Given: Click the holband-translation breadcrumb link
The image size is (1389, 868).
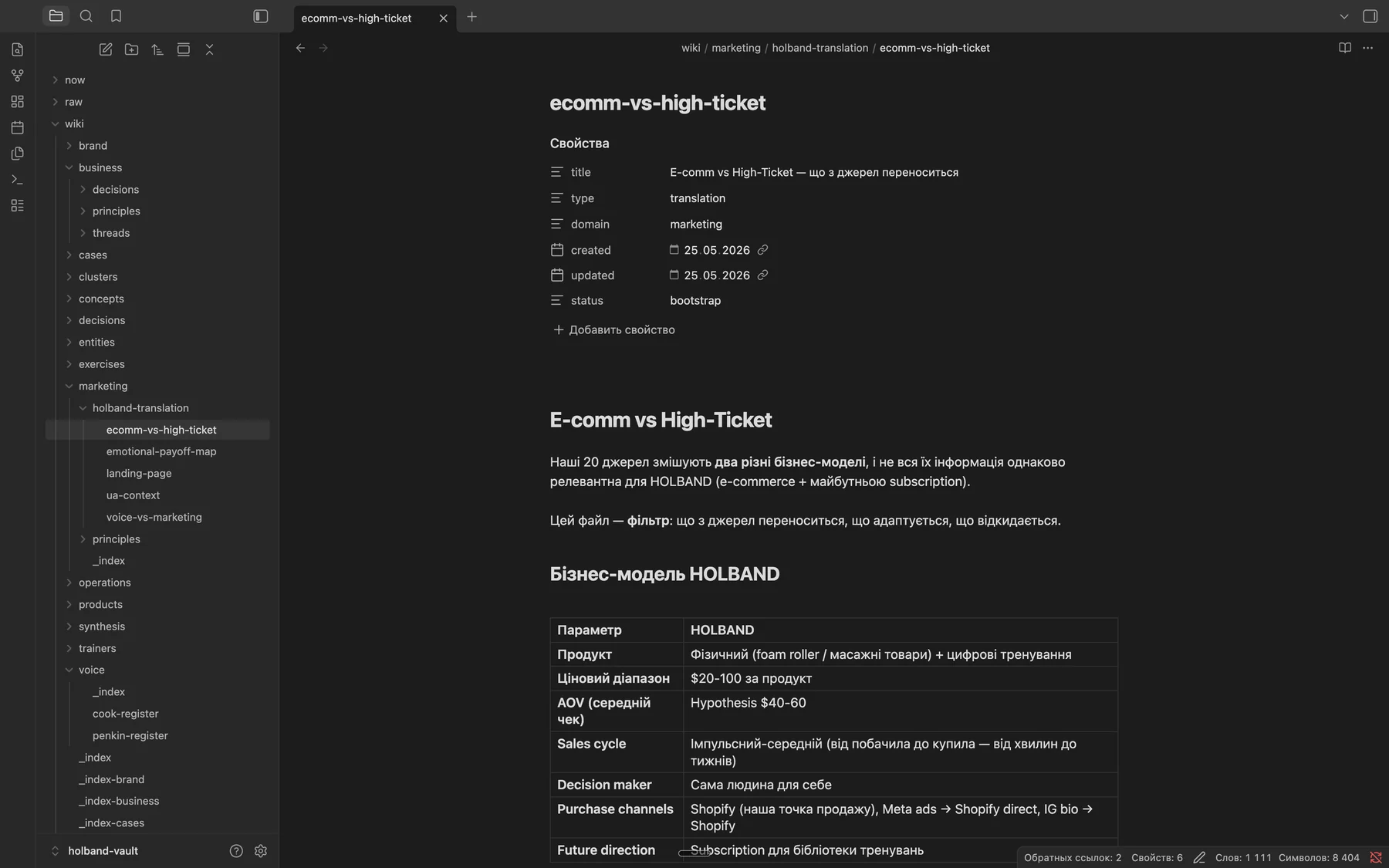Looking at the screenshot, I should 820,48.
